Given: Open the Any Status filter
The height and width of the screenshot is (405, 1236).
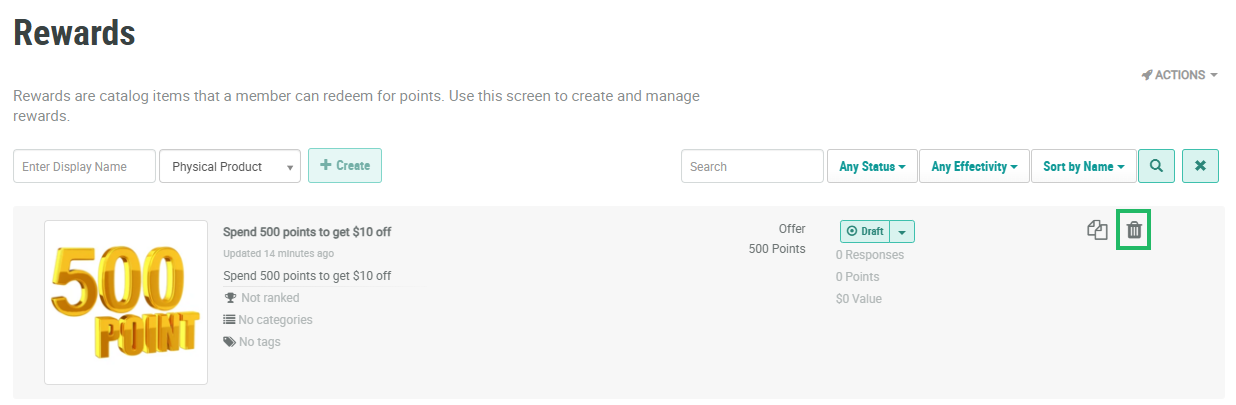Looking at the screenshot, I should click(x=872, y=167).
